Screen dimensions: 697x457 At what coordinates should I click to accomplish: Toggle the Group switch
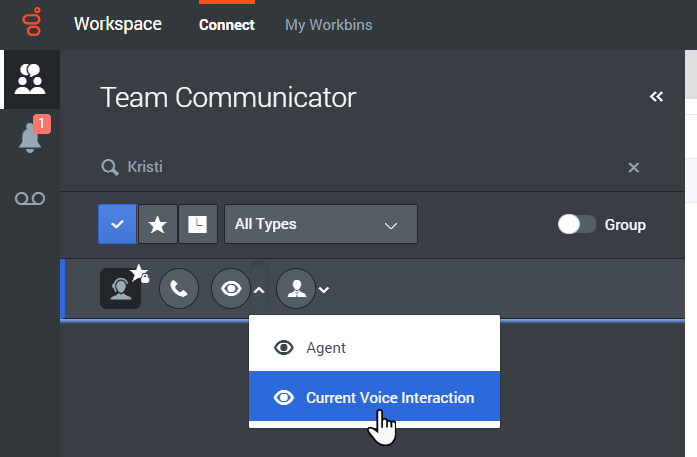click(x=577, y=224)
